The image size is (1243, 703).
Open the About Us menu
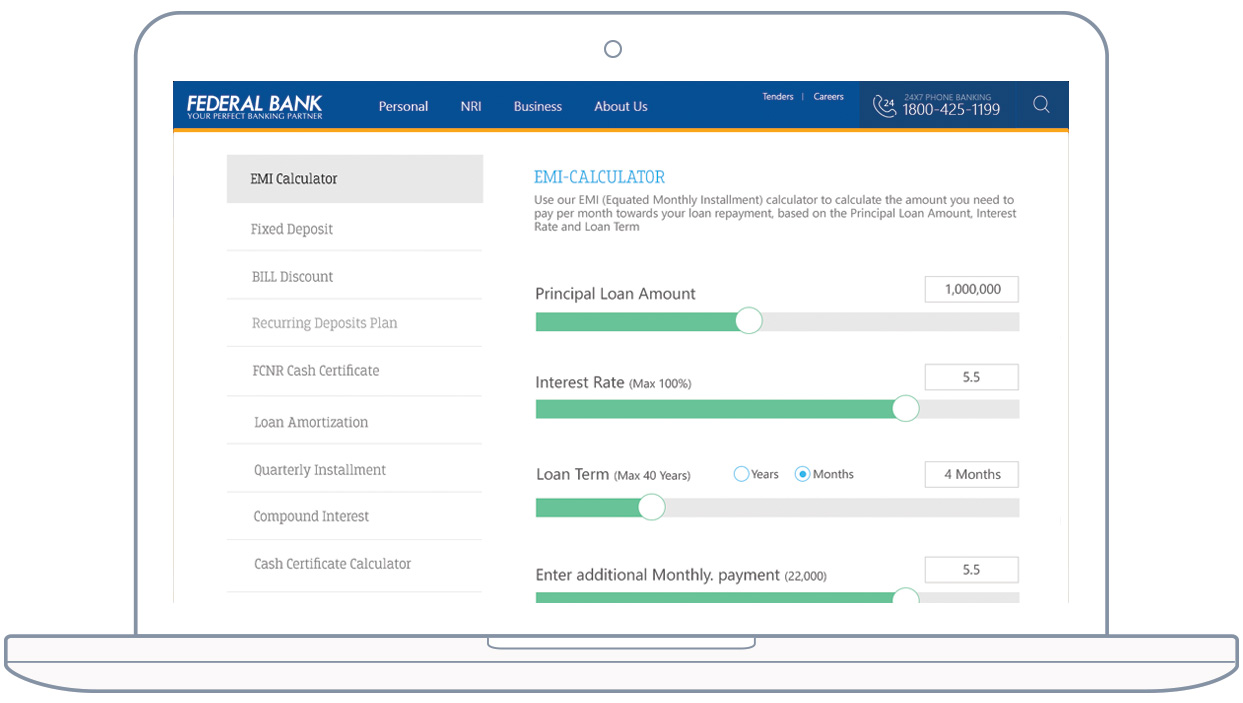point(621,107)
